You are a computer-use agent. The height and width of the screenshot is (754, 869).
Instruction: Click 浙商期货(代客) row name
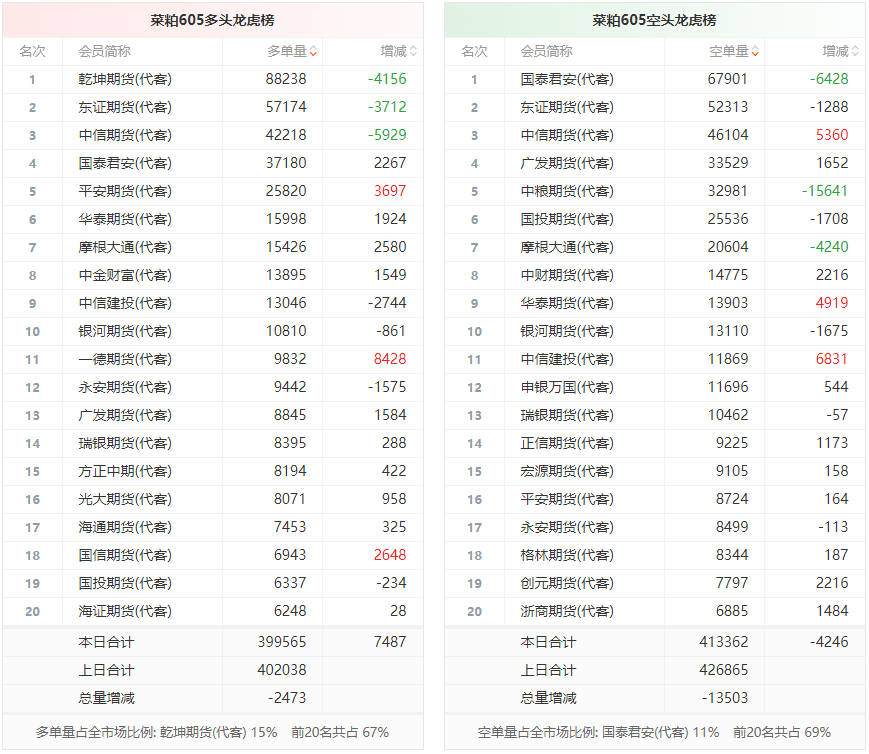pyautogui.click(x=567, y=611)
